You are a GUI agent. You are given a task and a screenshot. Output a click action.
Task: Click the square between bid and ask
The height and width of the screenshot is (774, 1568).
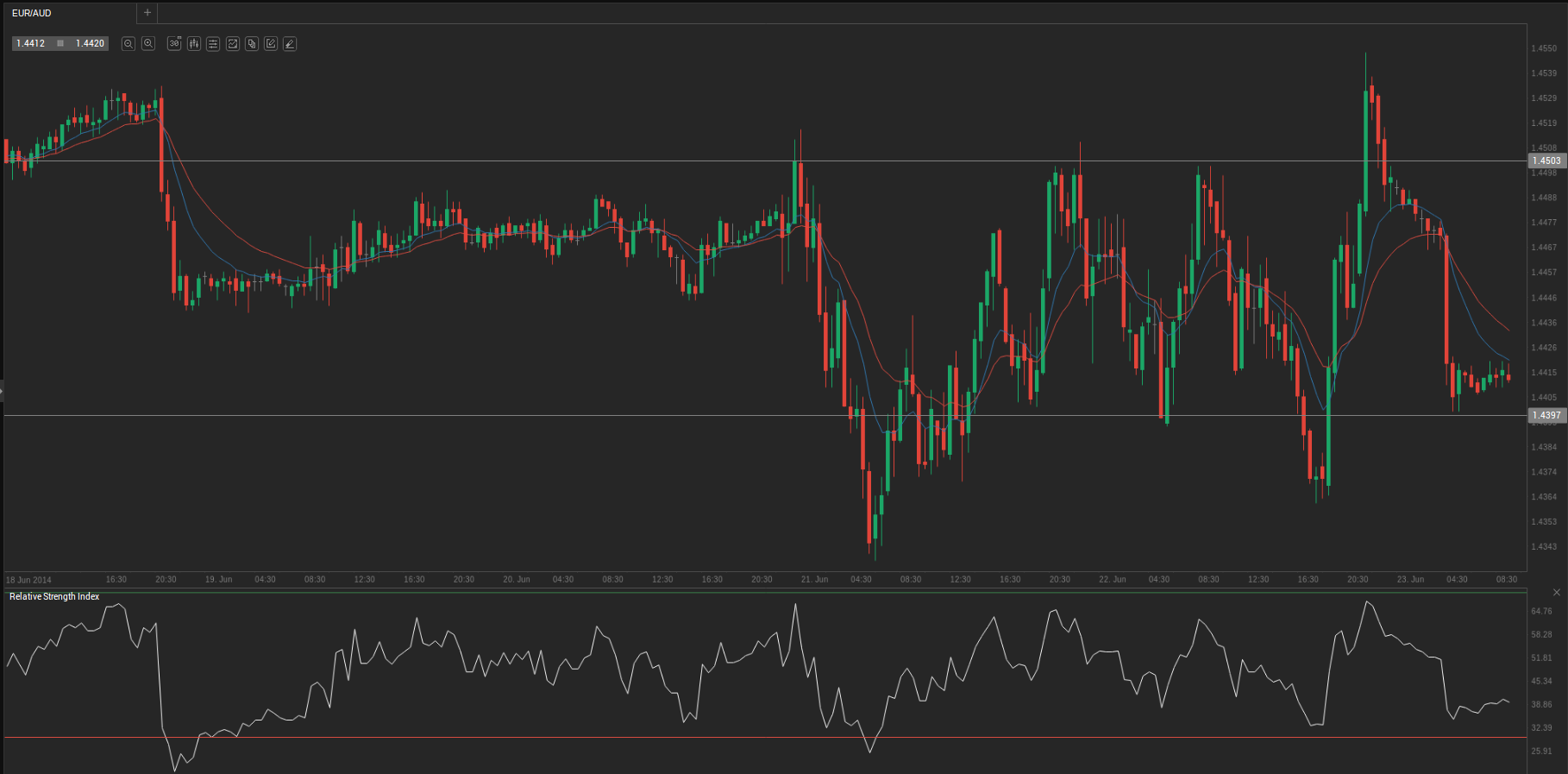tap(60, 43)
